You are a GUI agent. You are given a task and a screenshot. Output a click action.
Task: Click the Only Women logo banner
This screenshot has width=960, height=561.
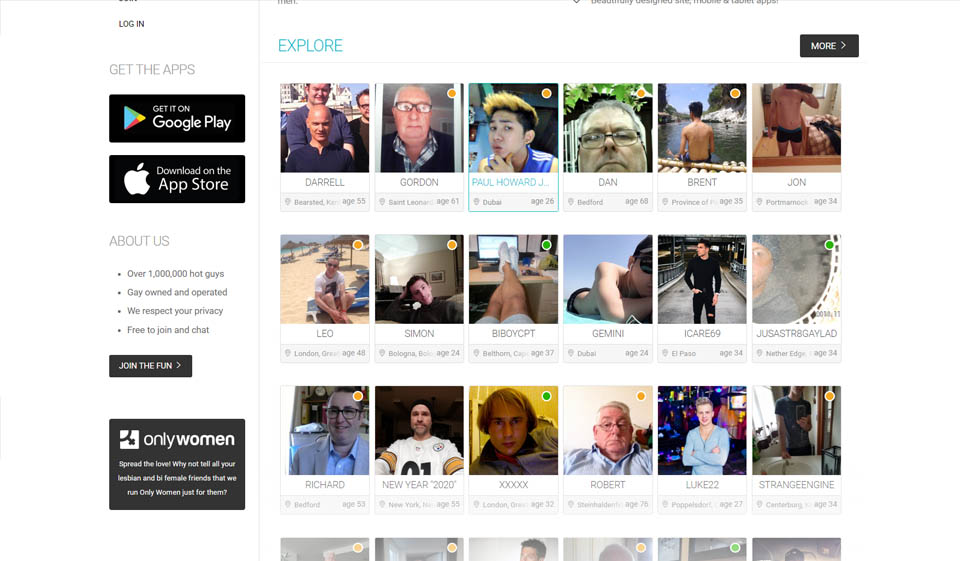(x=177, y=439)
